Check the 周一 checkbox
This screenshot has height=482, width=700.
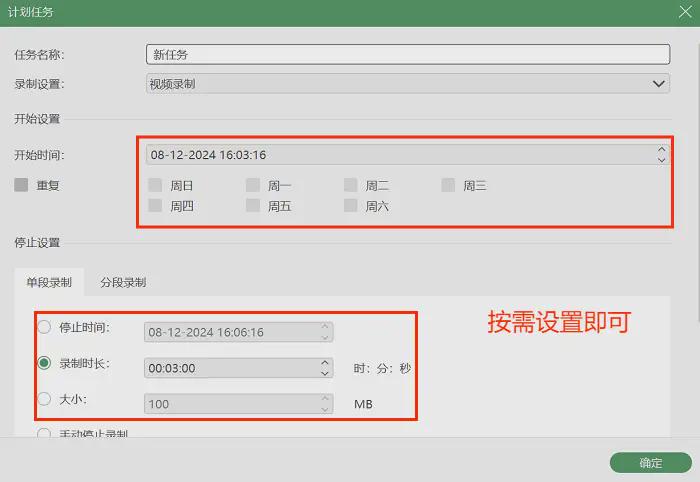[253, 185]
